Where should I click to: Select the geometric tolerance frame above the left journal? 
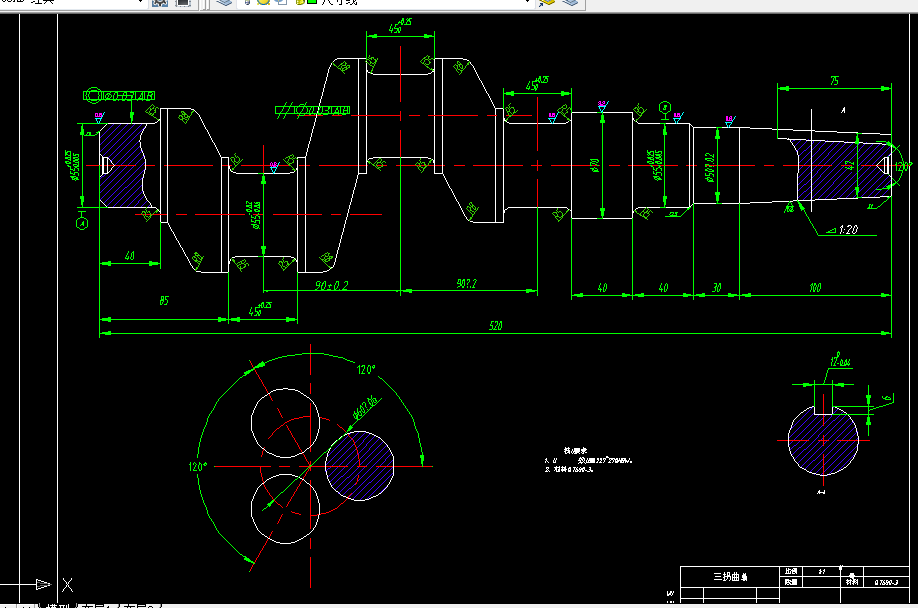120,95
